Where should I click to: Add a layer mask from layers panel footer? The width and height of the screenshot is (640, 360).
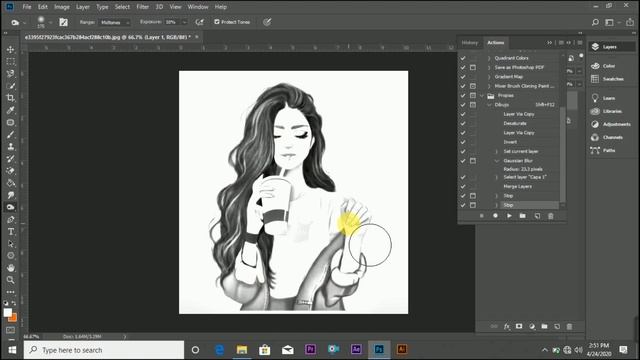(x=519, y=326)
